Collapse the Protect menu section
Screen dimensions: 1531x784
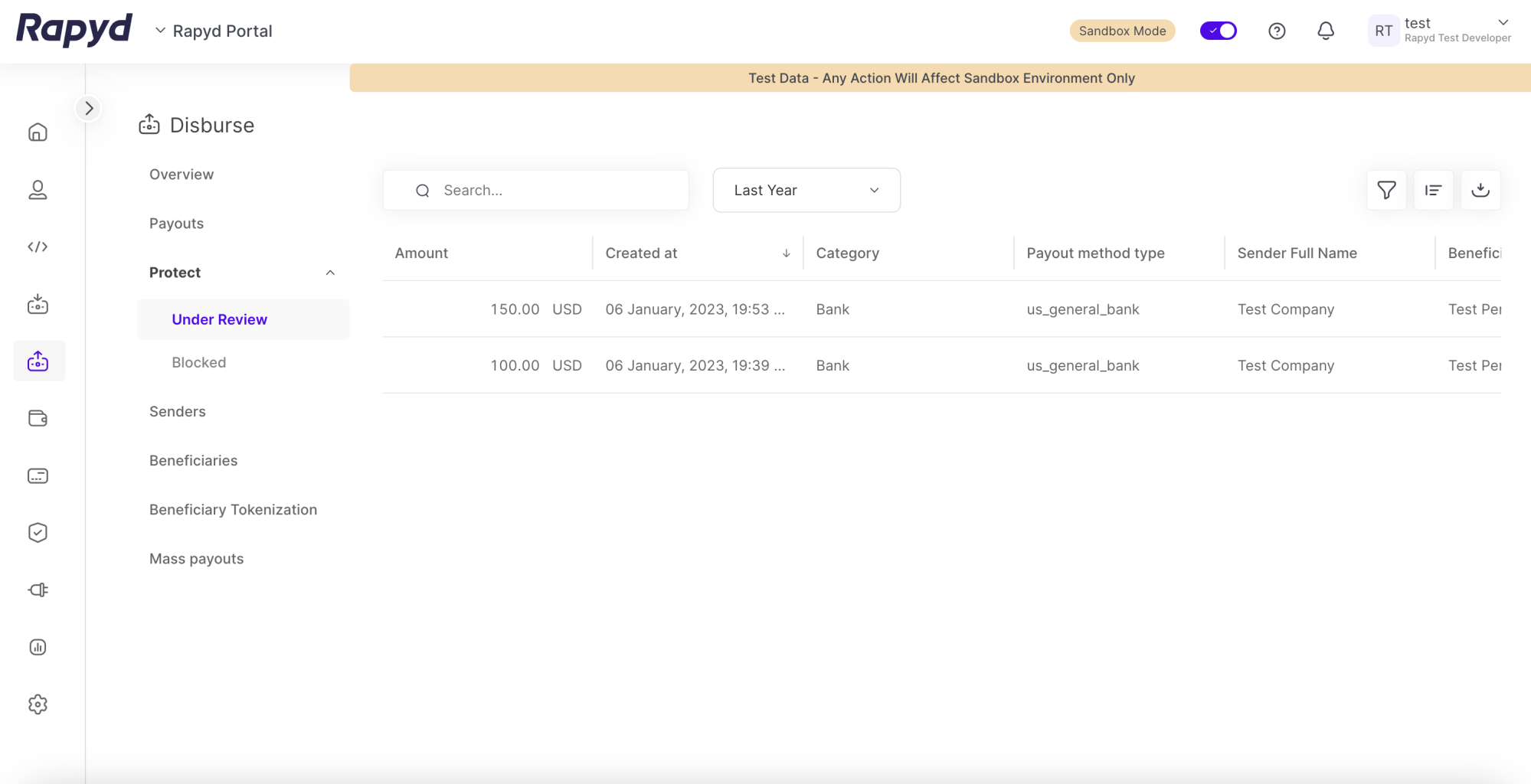tap(330, 273)
